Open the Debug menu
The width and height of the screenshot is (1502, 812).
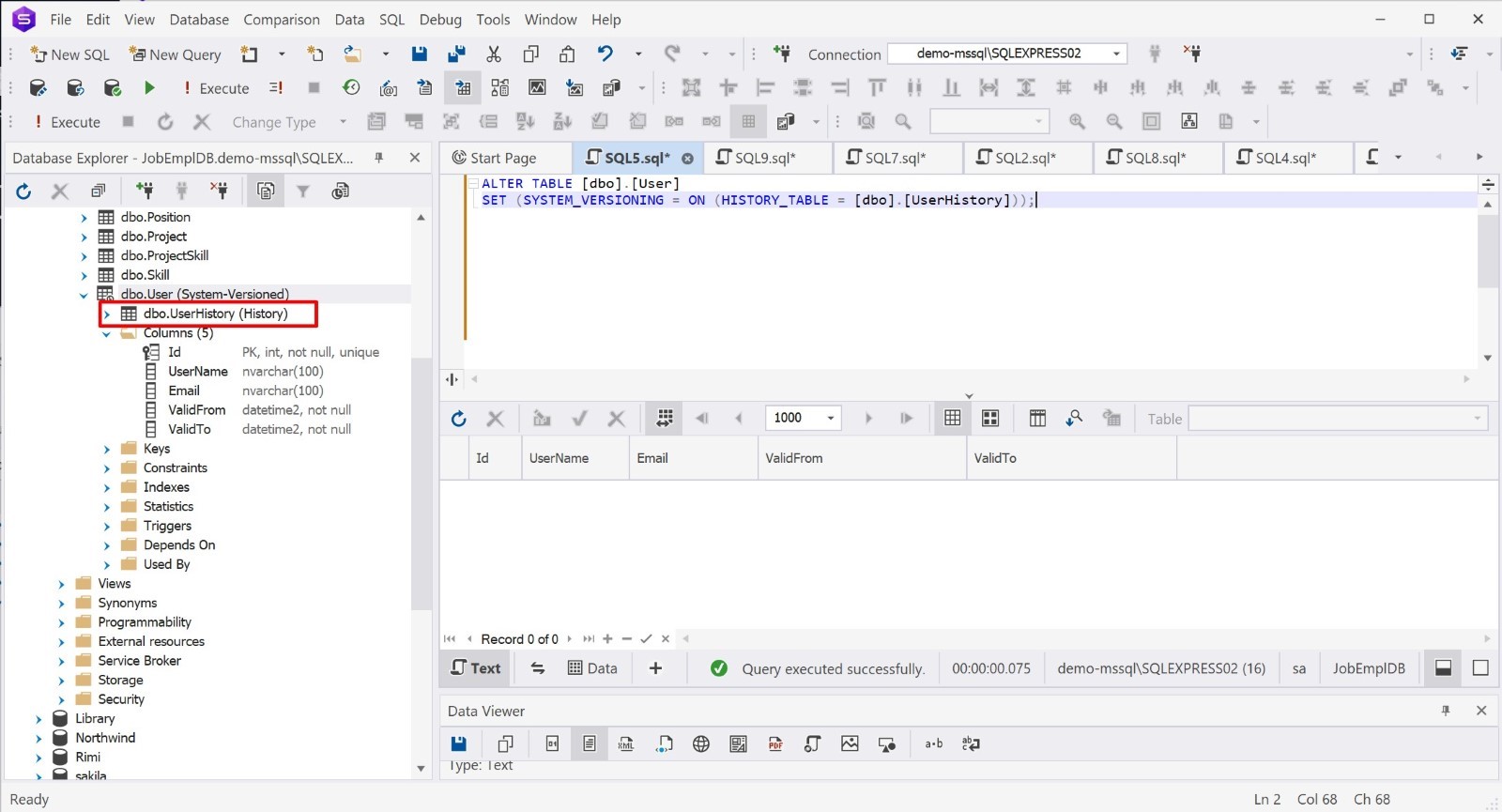pos(440,19)
